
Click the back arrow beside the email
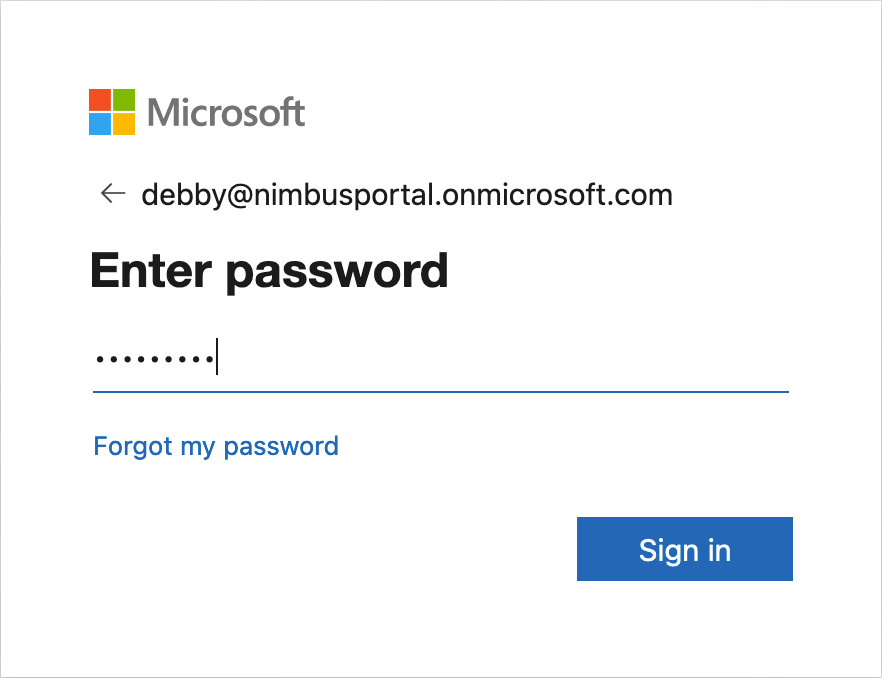click(112, 194)
